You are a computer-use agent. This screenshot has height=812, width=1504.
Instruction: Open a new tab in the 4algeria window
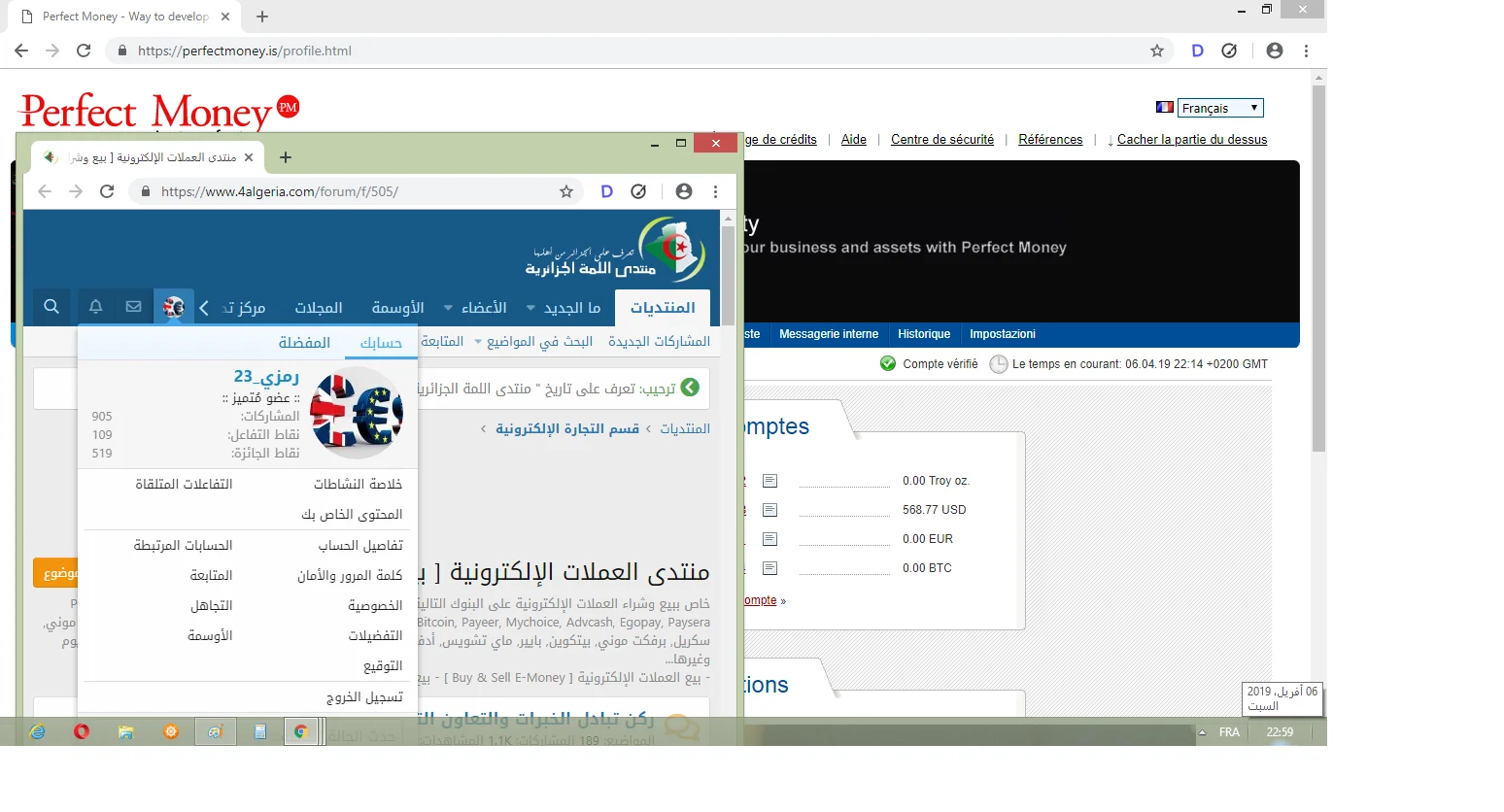tap(286, 157)
